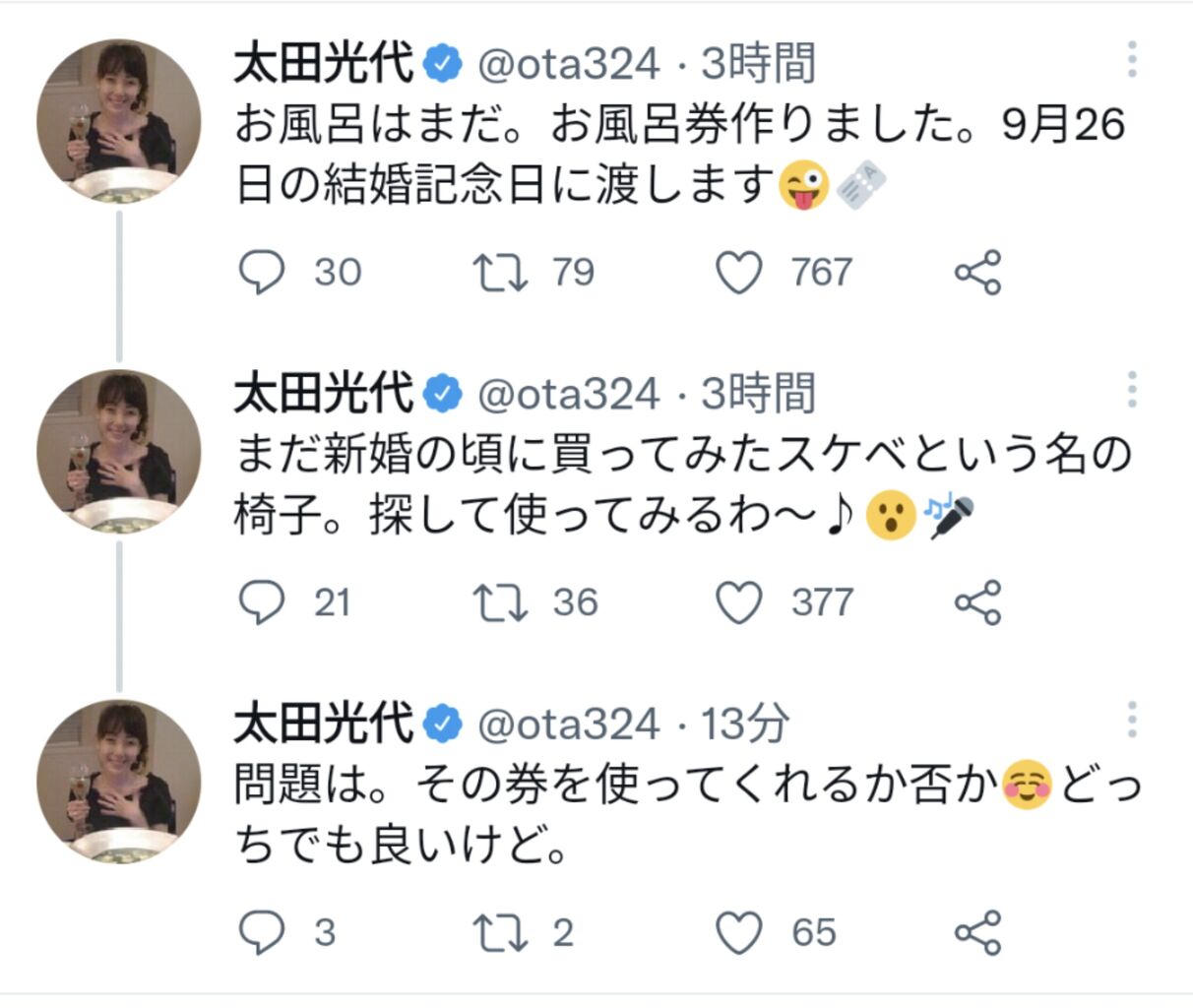
Task: Share the second tweet about the 椅子
Action: [977, 602]
